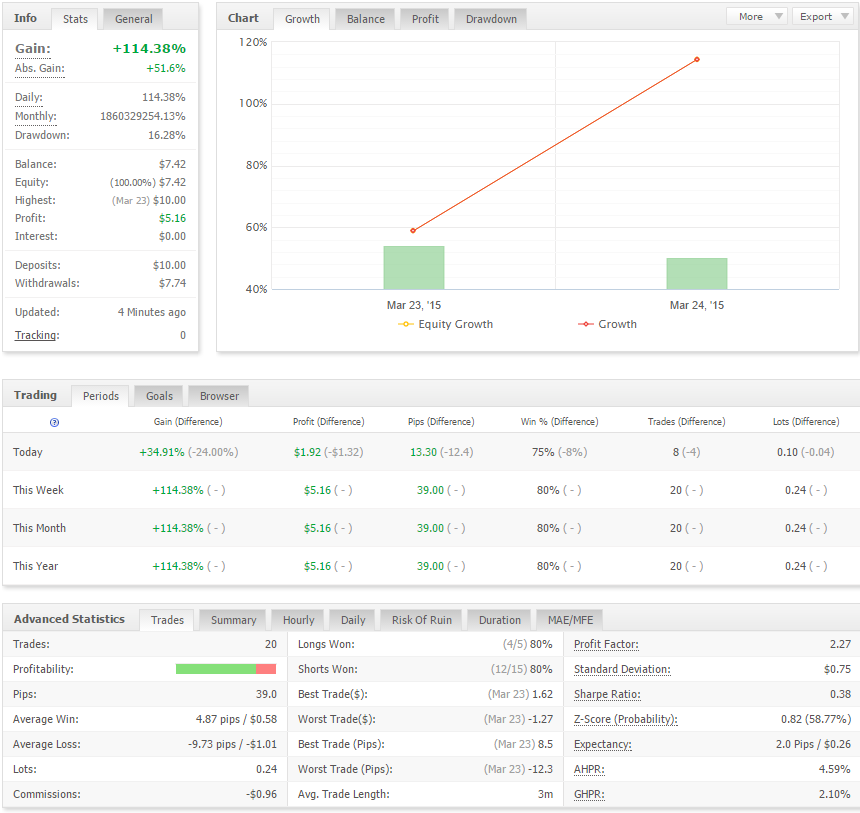Click the green Profitability bar
Image resolution: width=860 pixels, height=813 pixels.
coord(216,669)
